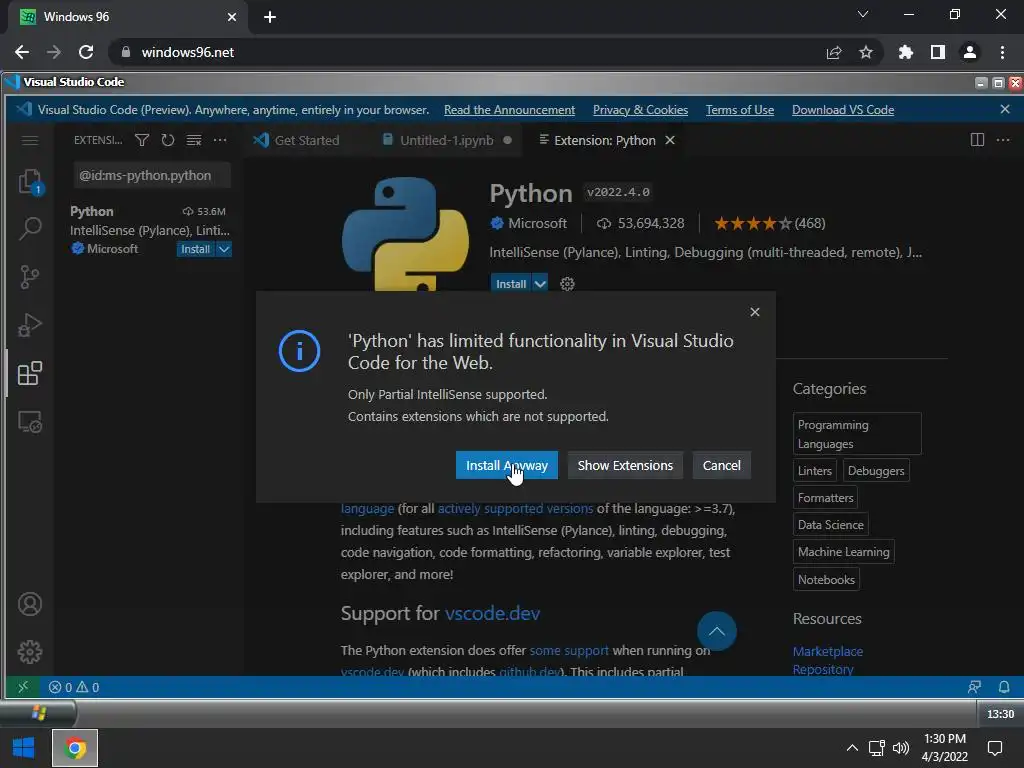Open the Marketplace resource link
Image resolution: width=1024 pixels, height=768 pixels.
(x=827, y=651)
